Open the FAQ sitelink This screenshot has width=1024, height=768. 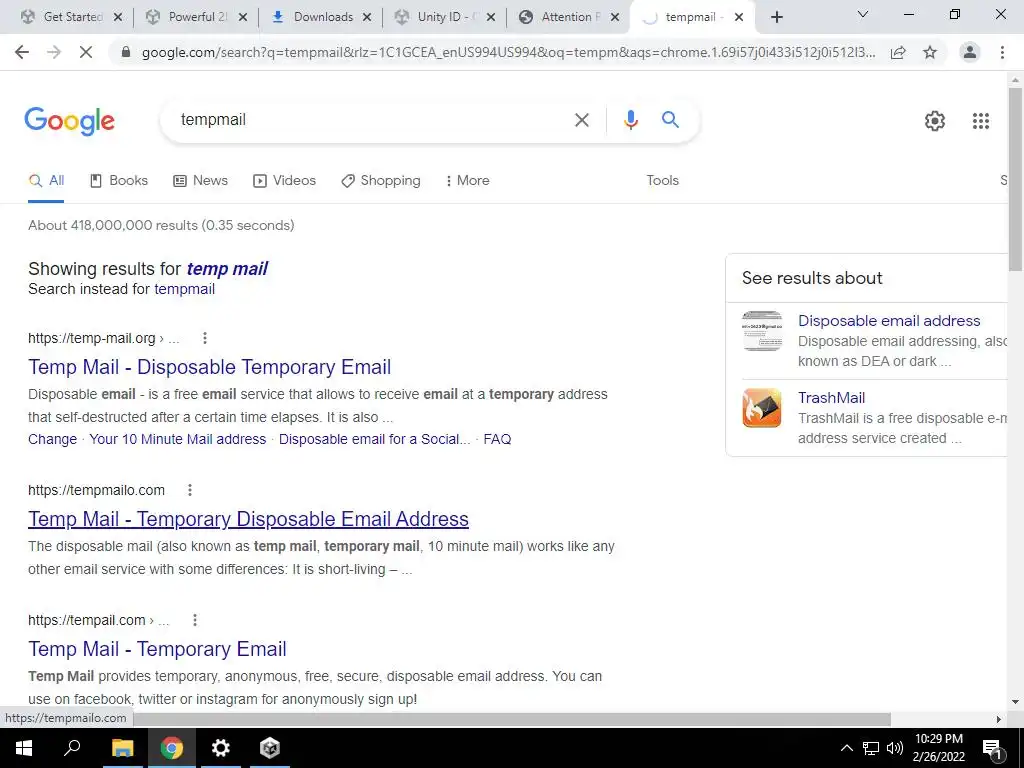tap(497, 440)
